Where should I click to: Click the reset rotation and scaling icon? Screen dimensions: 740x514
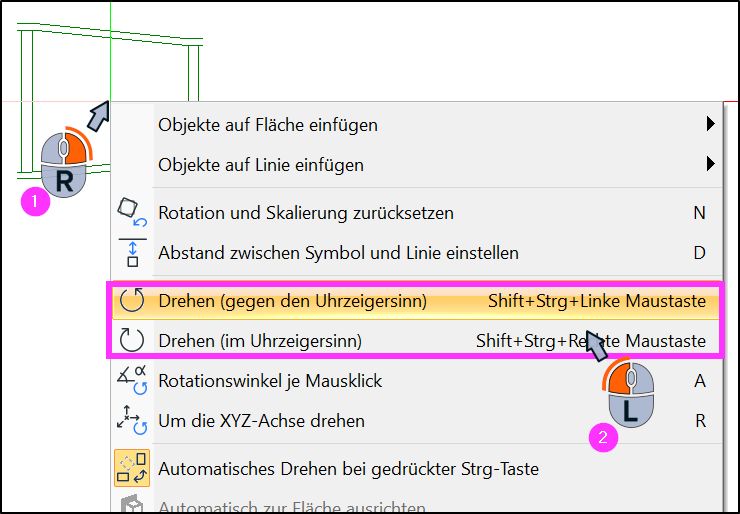[132, 213]
